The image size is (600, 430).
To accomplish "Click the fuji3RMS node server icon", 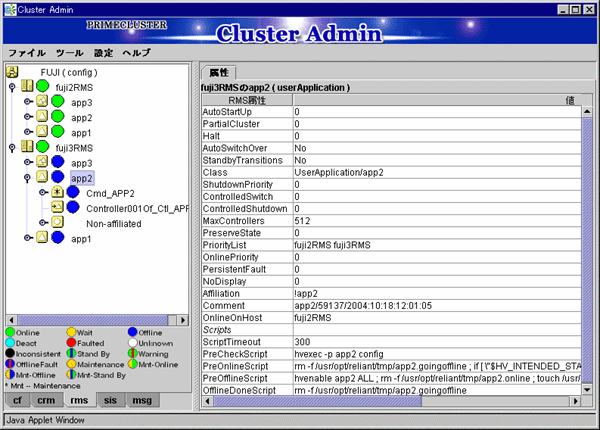I will (27, 146).
